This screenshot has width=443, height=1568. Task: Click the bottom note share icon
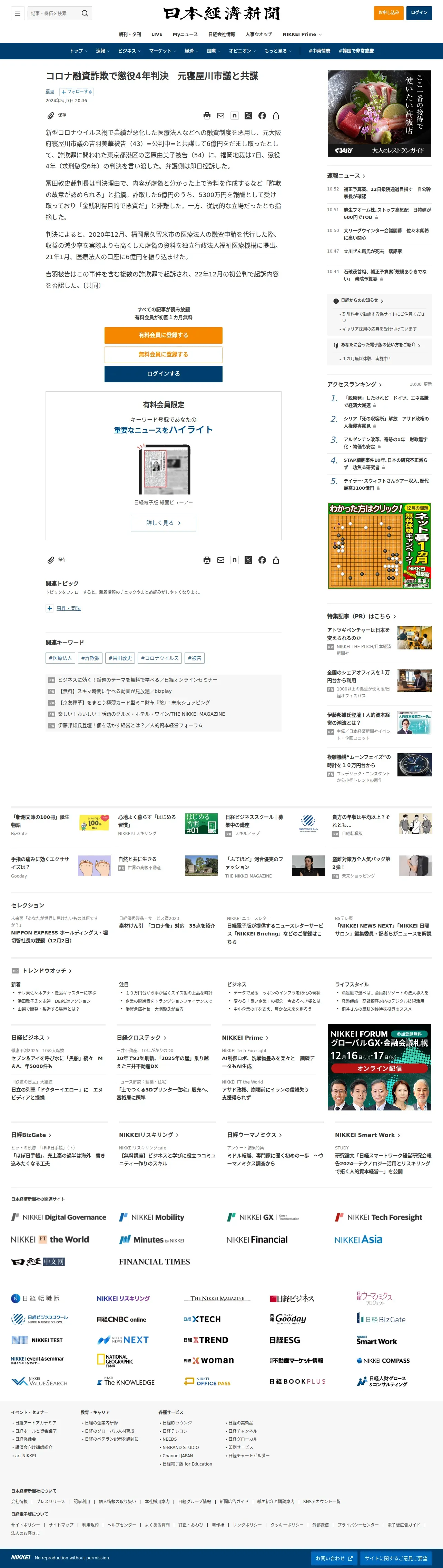(x=234, y=560)
